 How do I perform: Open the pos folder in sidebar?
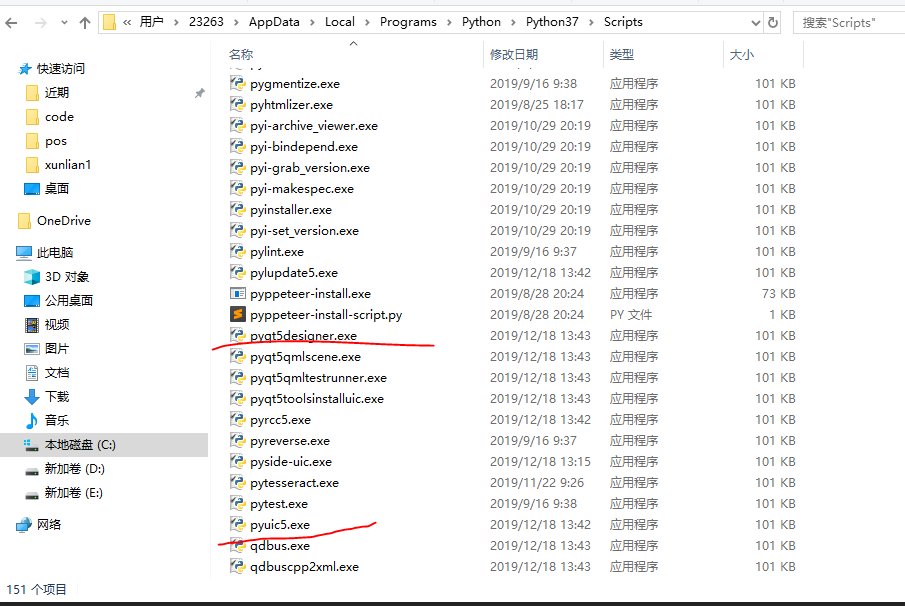[x=56, y=141]
